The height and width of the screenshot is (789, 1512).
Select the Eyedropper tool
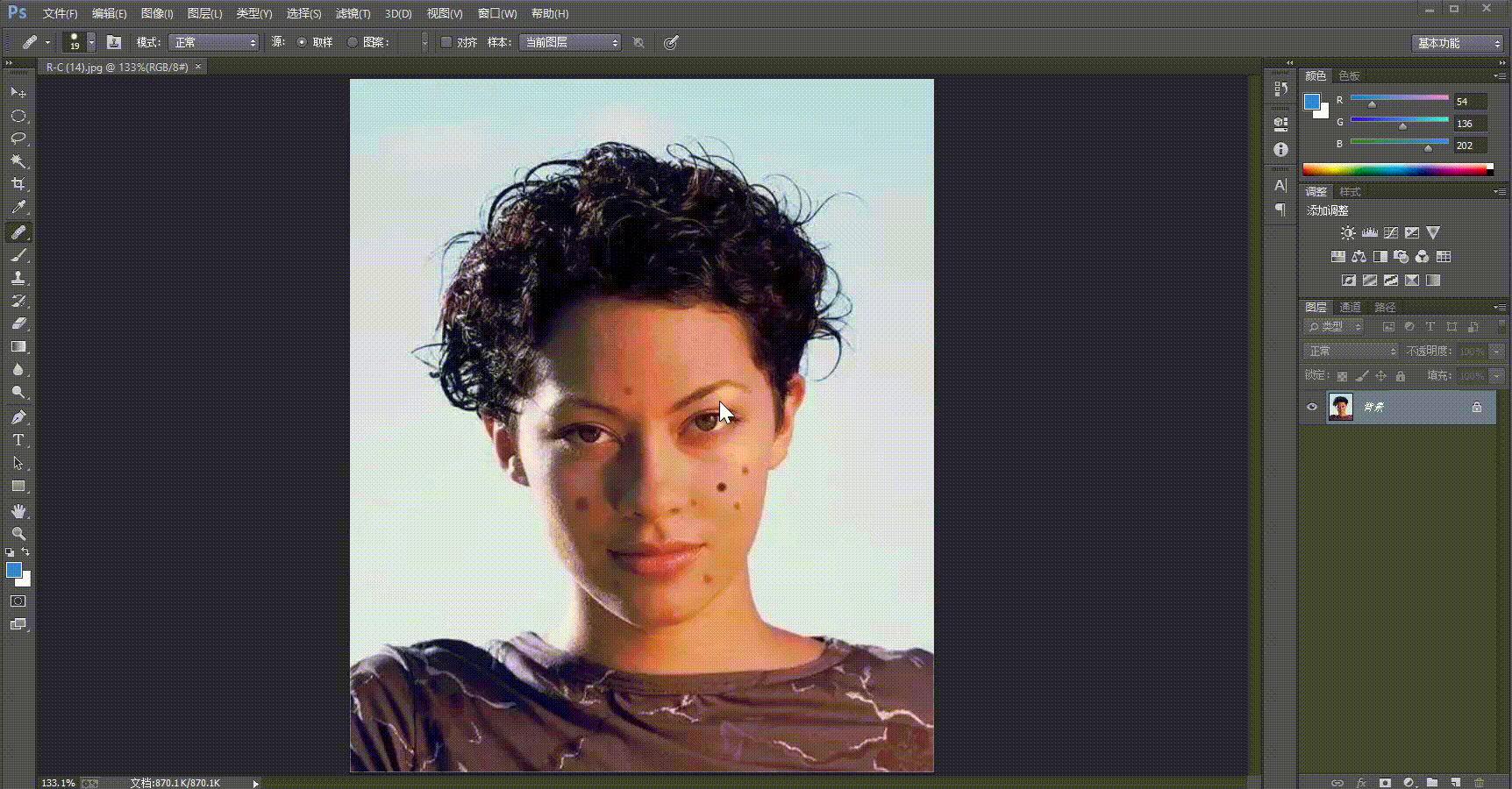(x=18, y=208)
